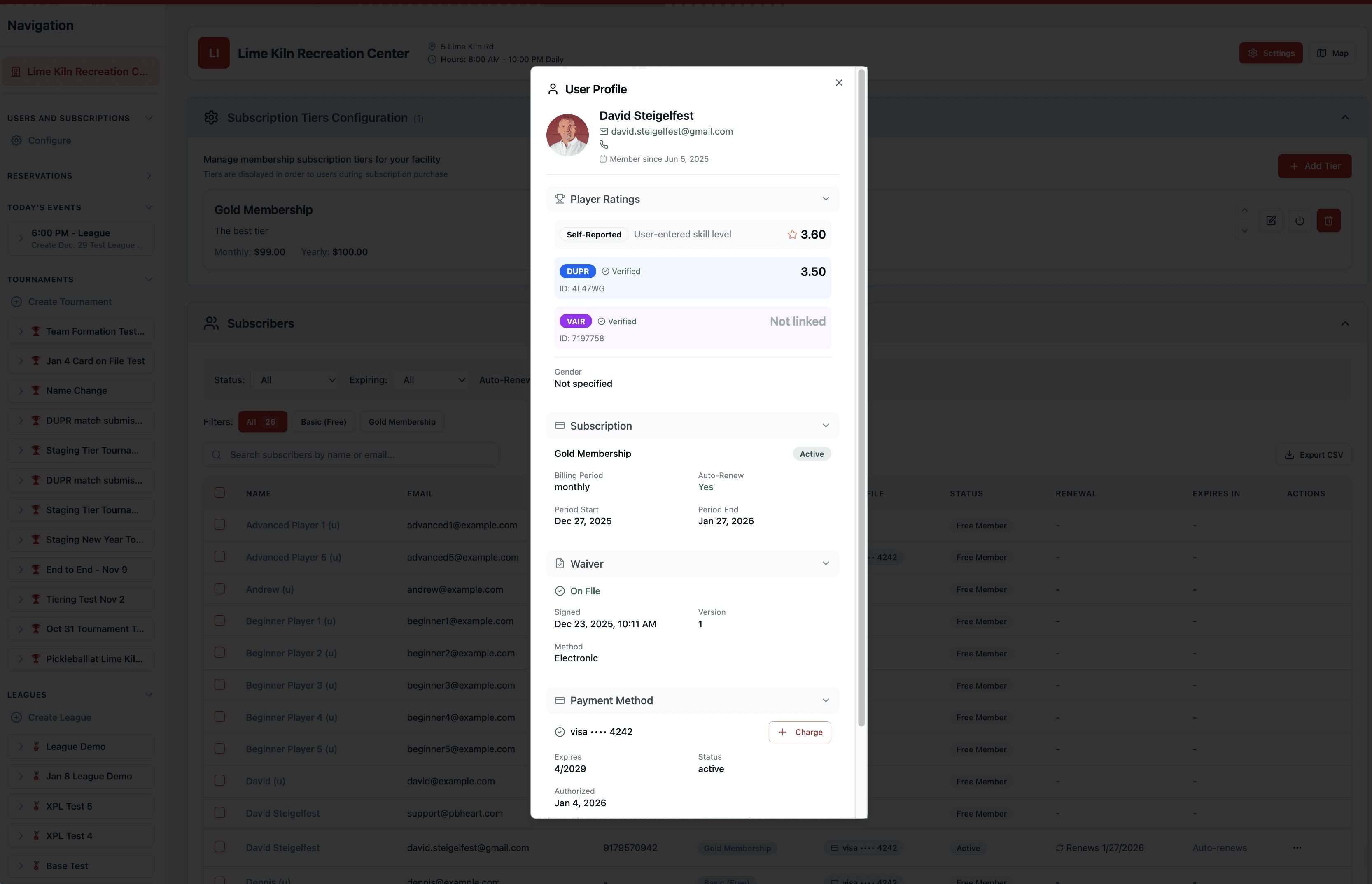Viewport: 1372px width, 884px height.
Task: Export subscribers to CSV
Action: click(1314, 454)
